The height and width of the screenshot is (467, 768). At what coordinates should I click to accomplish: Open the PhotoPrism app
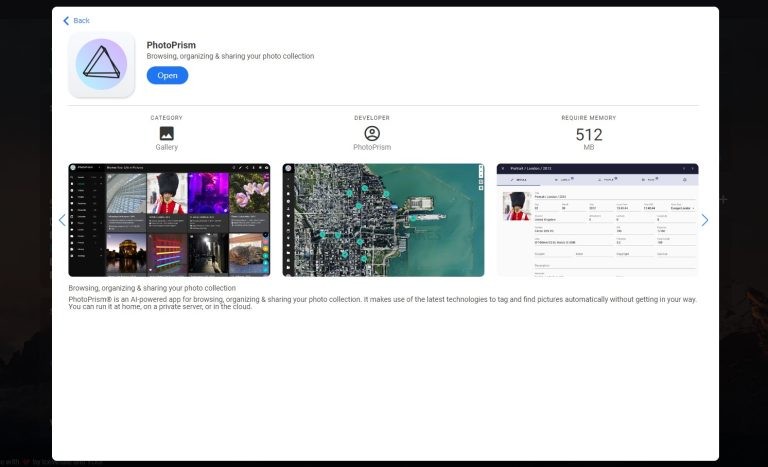[167, 76]
